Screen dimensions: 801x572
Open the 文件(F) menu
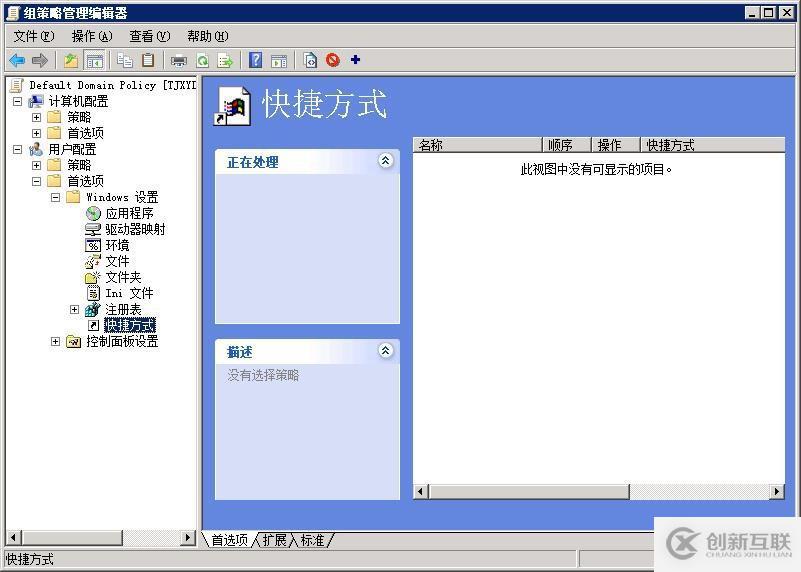pos(34,36)
